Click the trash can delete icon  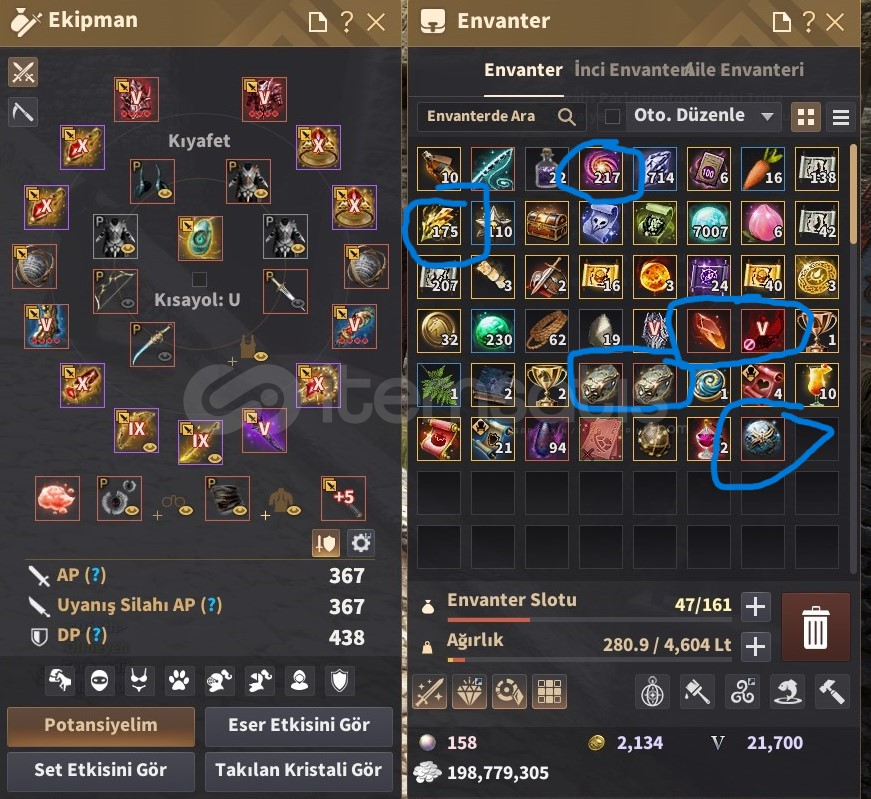coord(815,627)
